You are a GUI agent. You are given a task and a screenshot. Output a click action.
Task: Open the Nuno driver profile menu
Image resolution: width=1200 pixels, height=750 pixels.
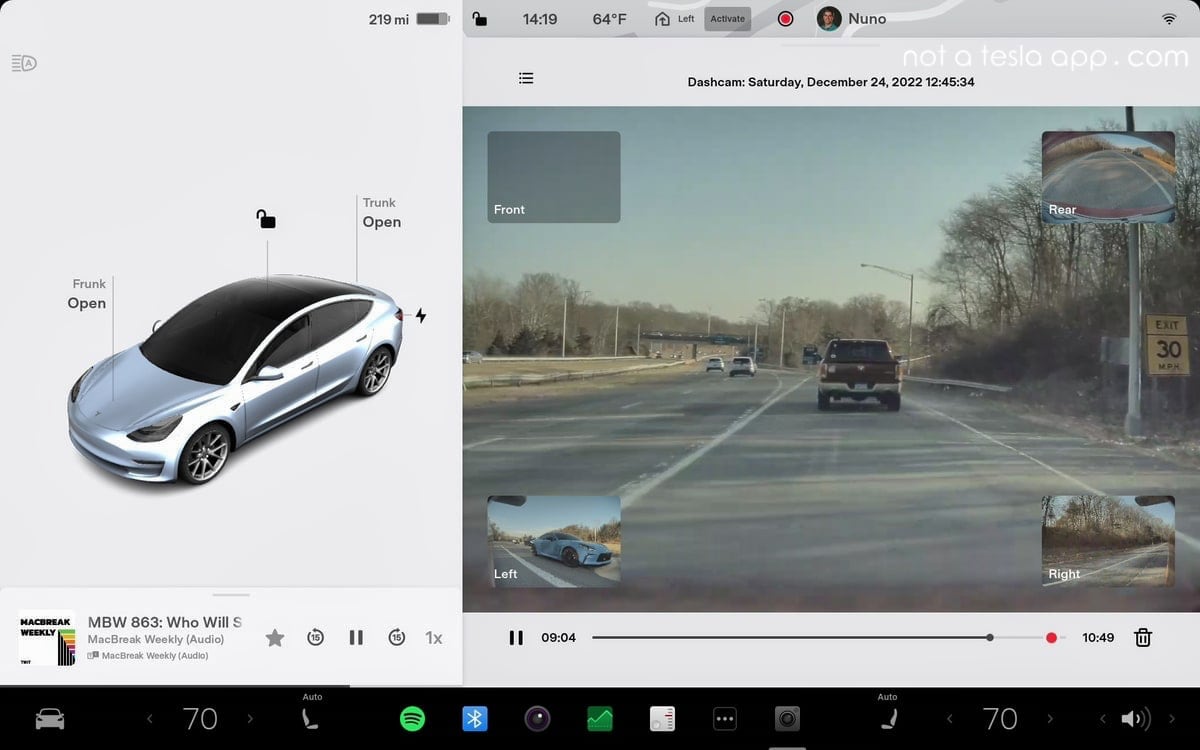coord(852,19)
